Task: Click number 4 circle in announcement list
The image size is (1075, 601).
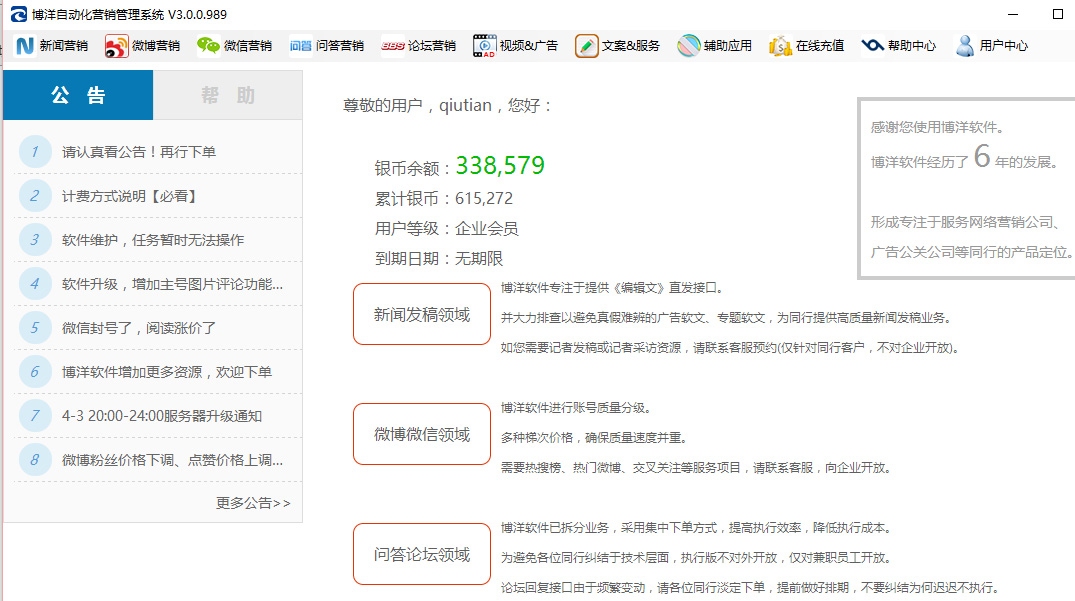Action: (35, 284)
